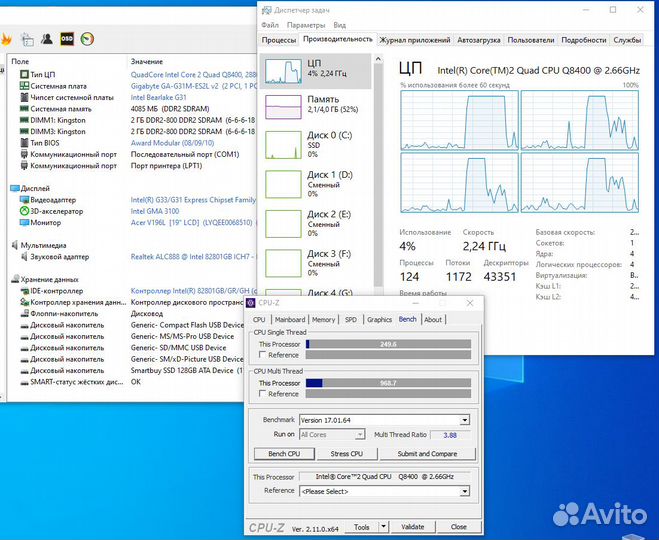The width and height of the screenshot is (659, 540).
Task: Open the SPD tab in CPU-Z
Action: [351, 320]
